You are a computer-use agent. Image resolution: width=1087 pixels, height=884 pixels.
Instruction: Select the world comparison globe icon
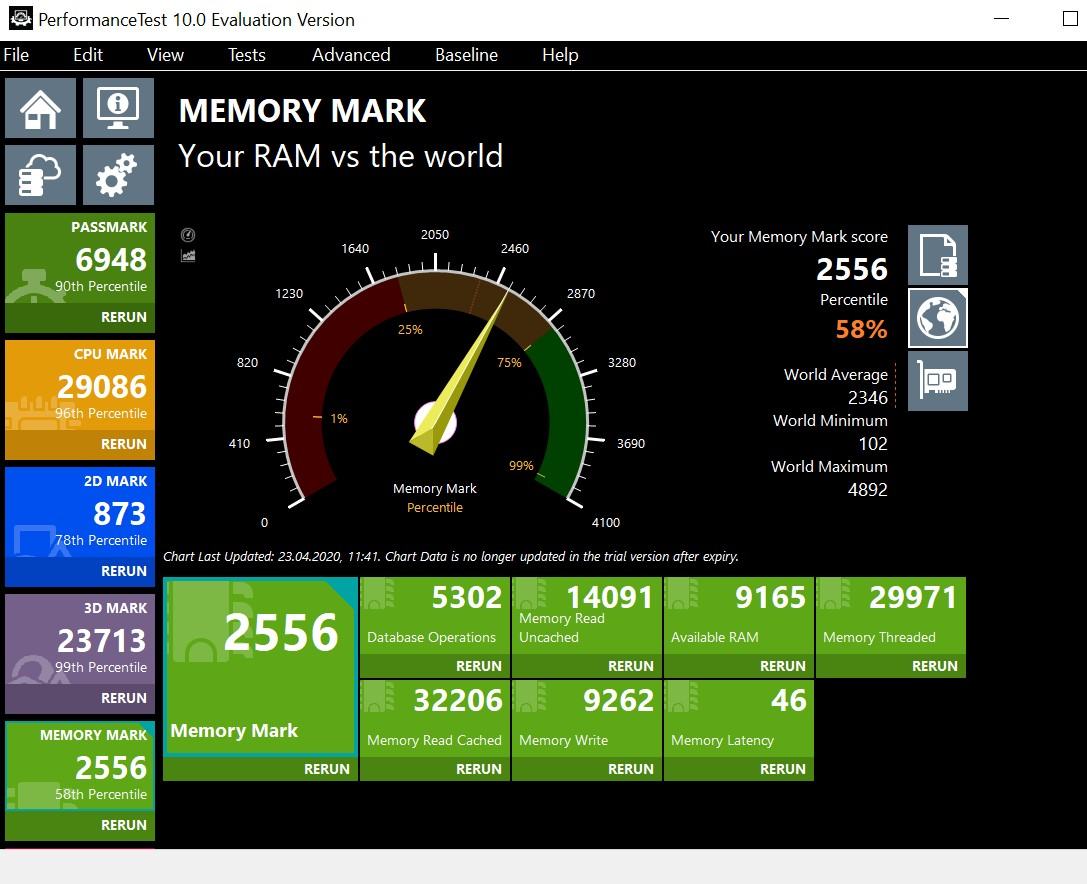937,318
